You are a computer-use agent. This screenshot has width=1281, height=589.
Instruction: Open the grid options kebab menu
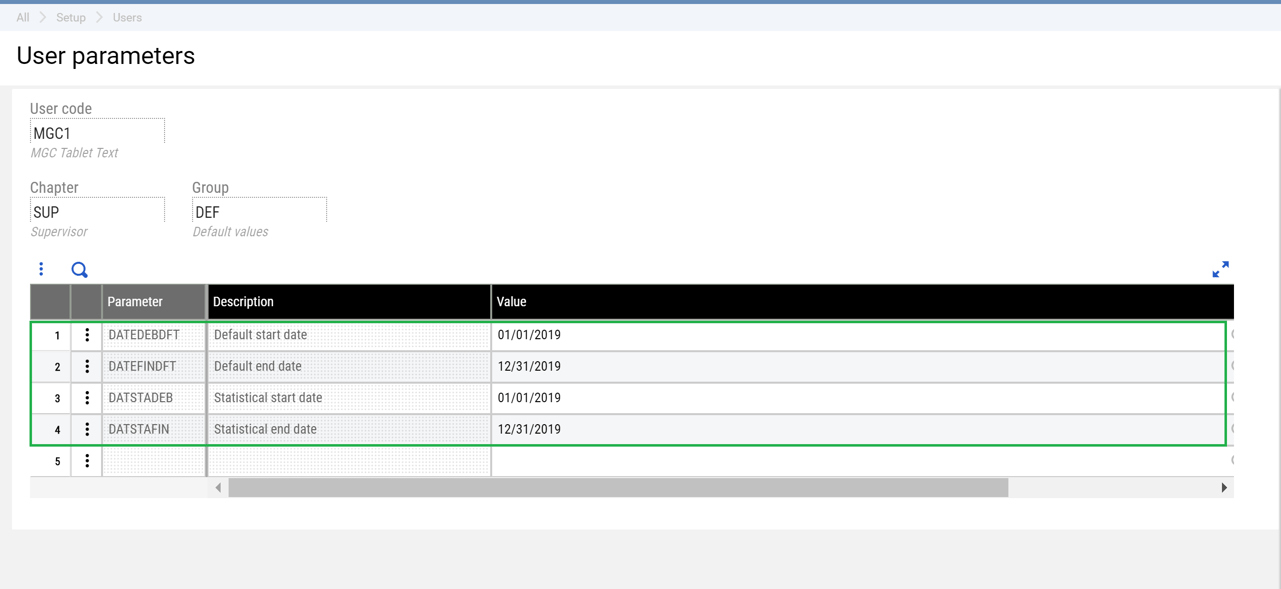pyautogui.click(x=41, y=268)
